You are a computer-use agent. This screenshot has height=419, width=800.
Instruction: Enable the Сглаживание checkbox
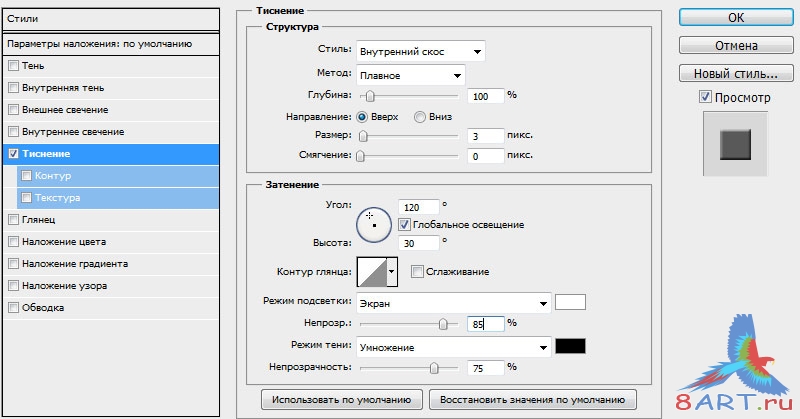[417, 272]
